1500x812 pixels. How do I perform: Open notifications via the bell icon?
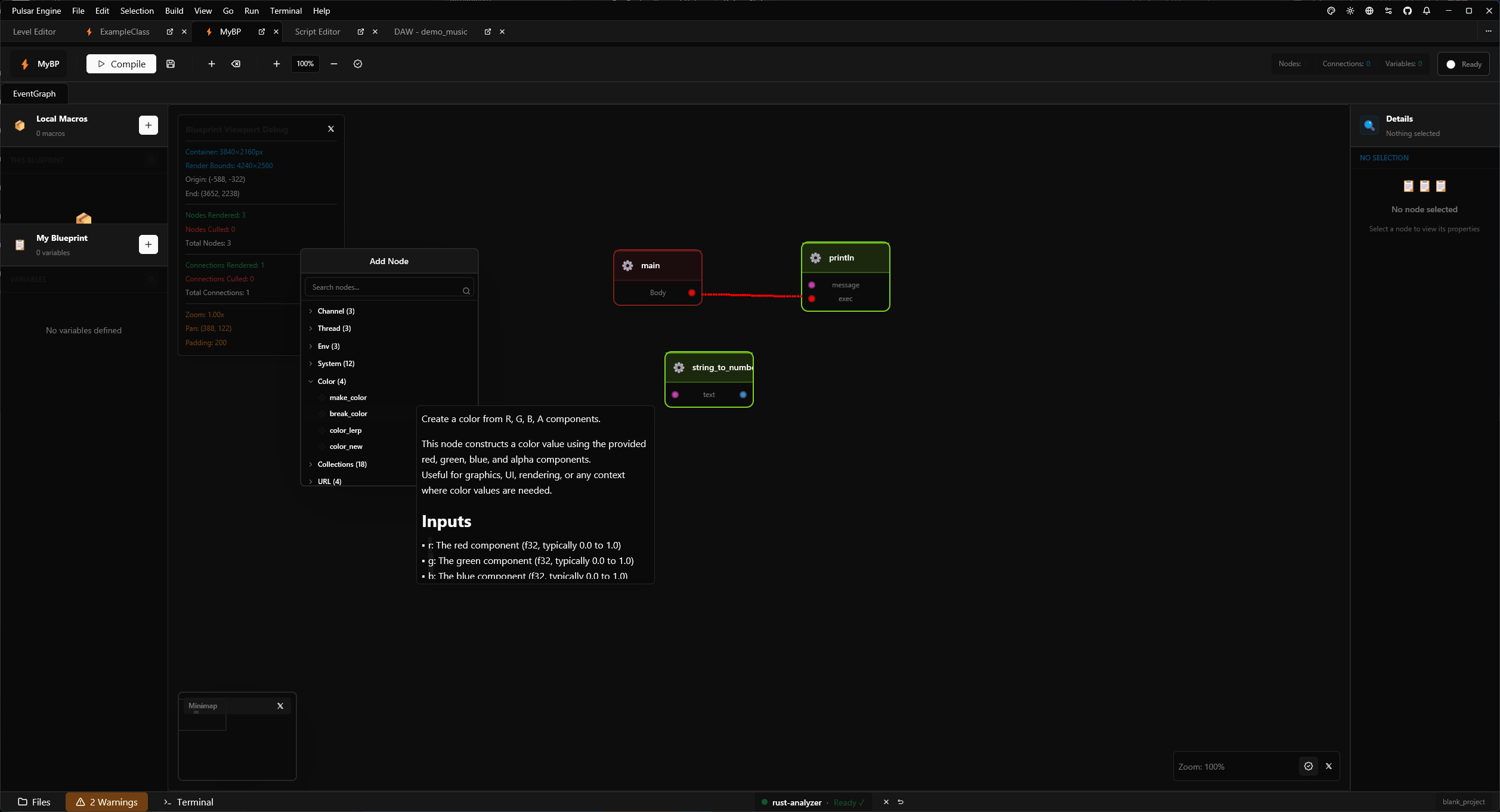click(x=1426, y=11)
